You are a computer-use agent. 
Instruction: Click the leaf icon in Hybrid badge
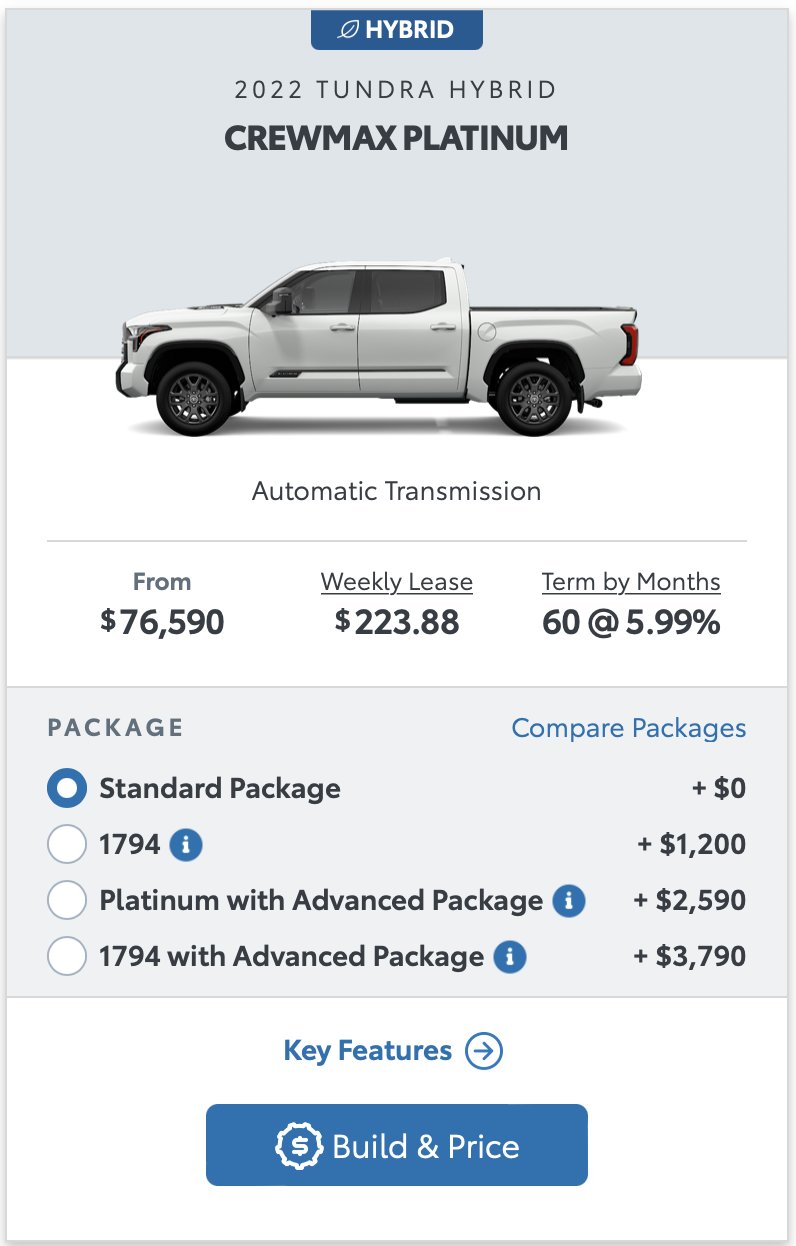click(x=349, y=30)
